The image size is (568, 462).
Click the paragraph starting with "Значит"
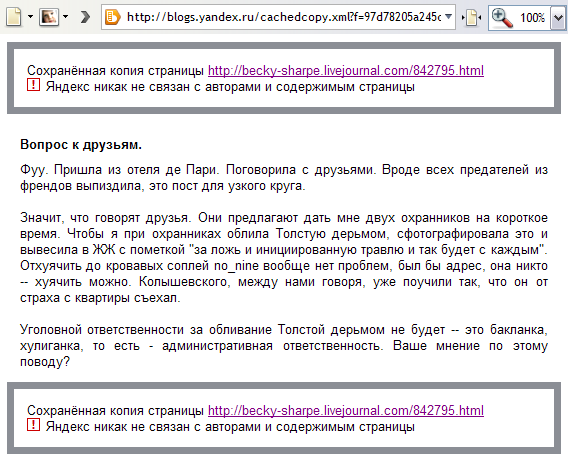284,258
